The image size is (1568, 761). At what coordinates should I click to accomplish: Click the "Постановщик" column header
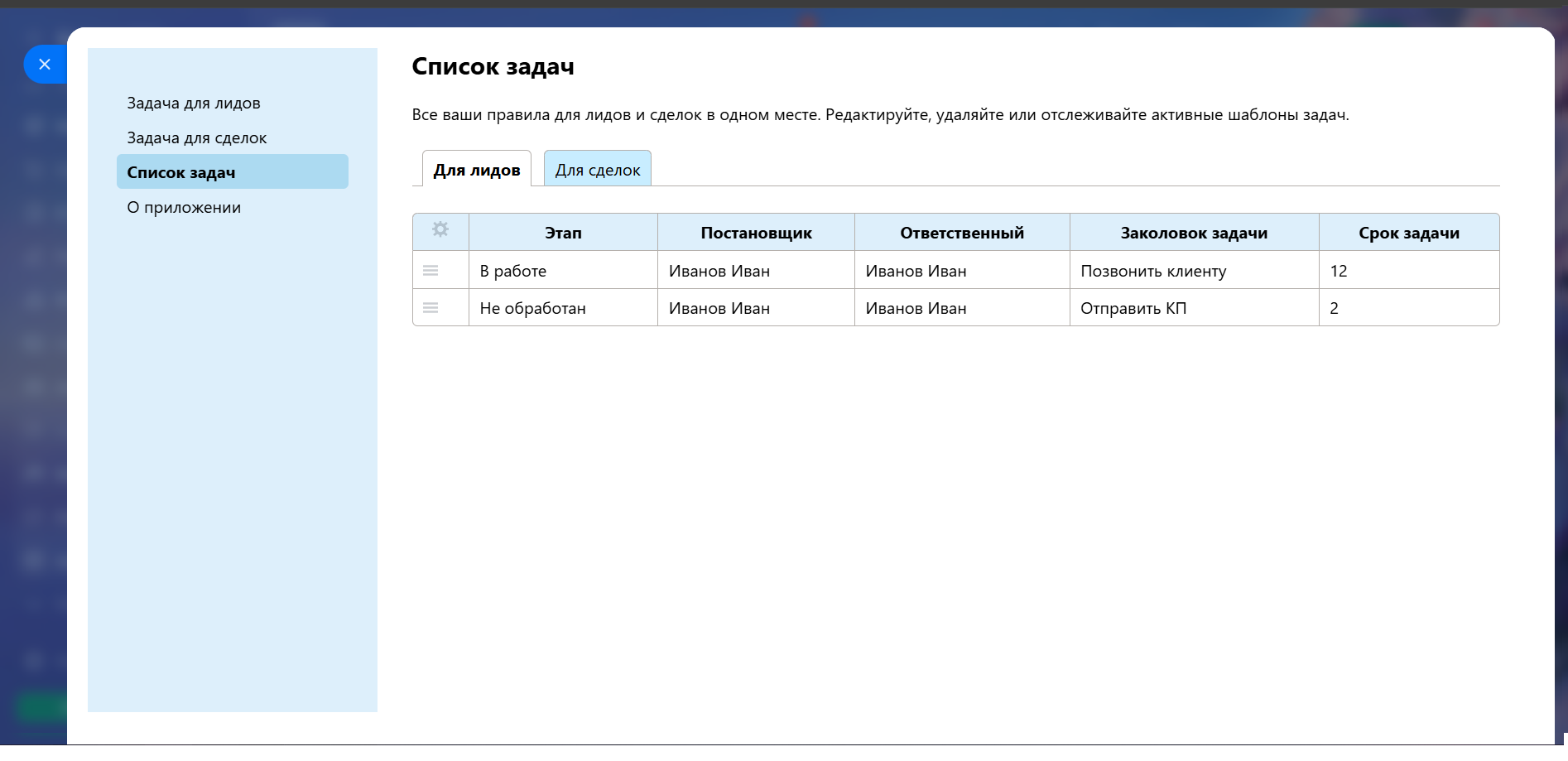(x=757, y=233)
